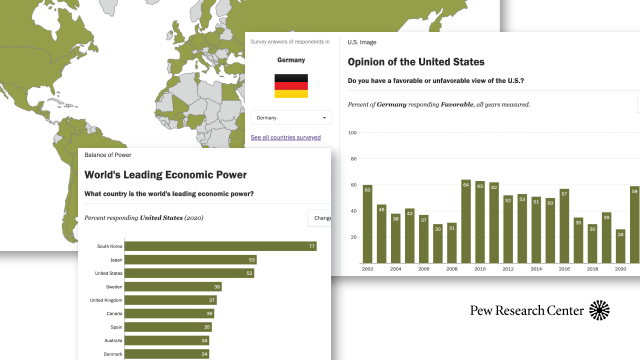
Task: Select the Japan bar in economic chart
Action: click(191, 260)
